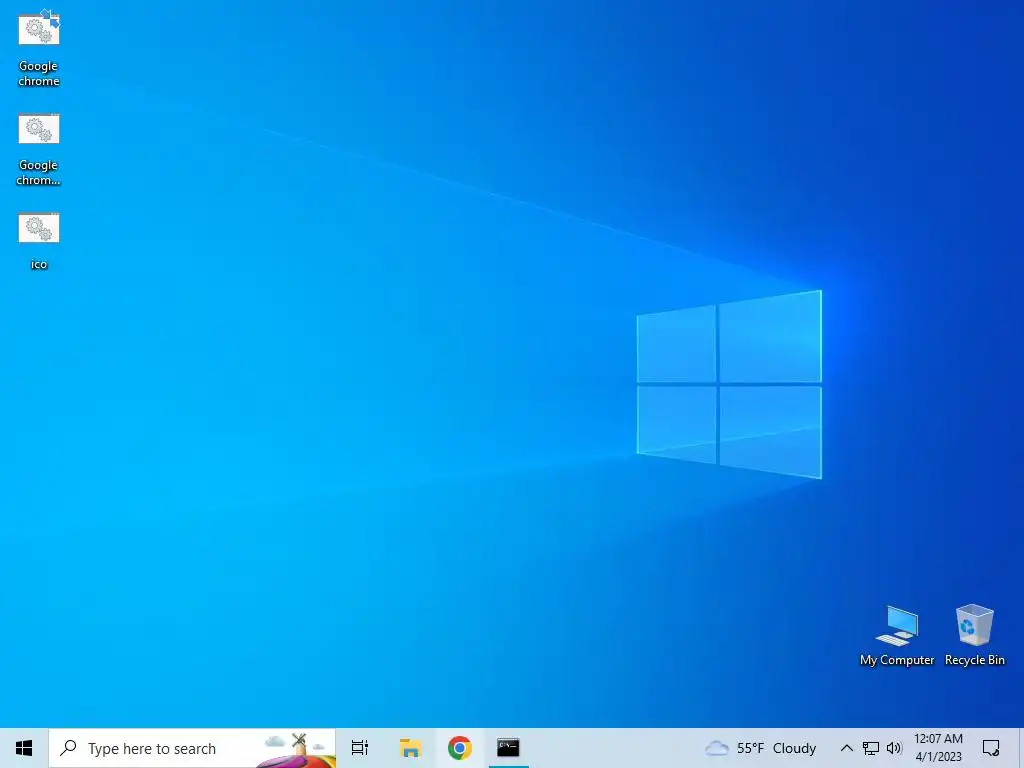The height and width of the screenshot is (768, 1024).
Task: Launch Google Chrome from the taskbar
Action: tap(460, 748)
